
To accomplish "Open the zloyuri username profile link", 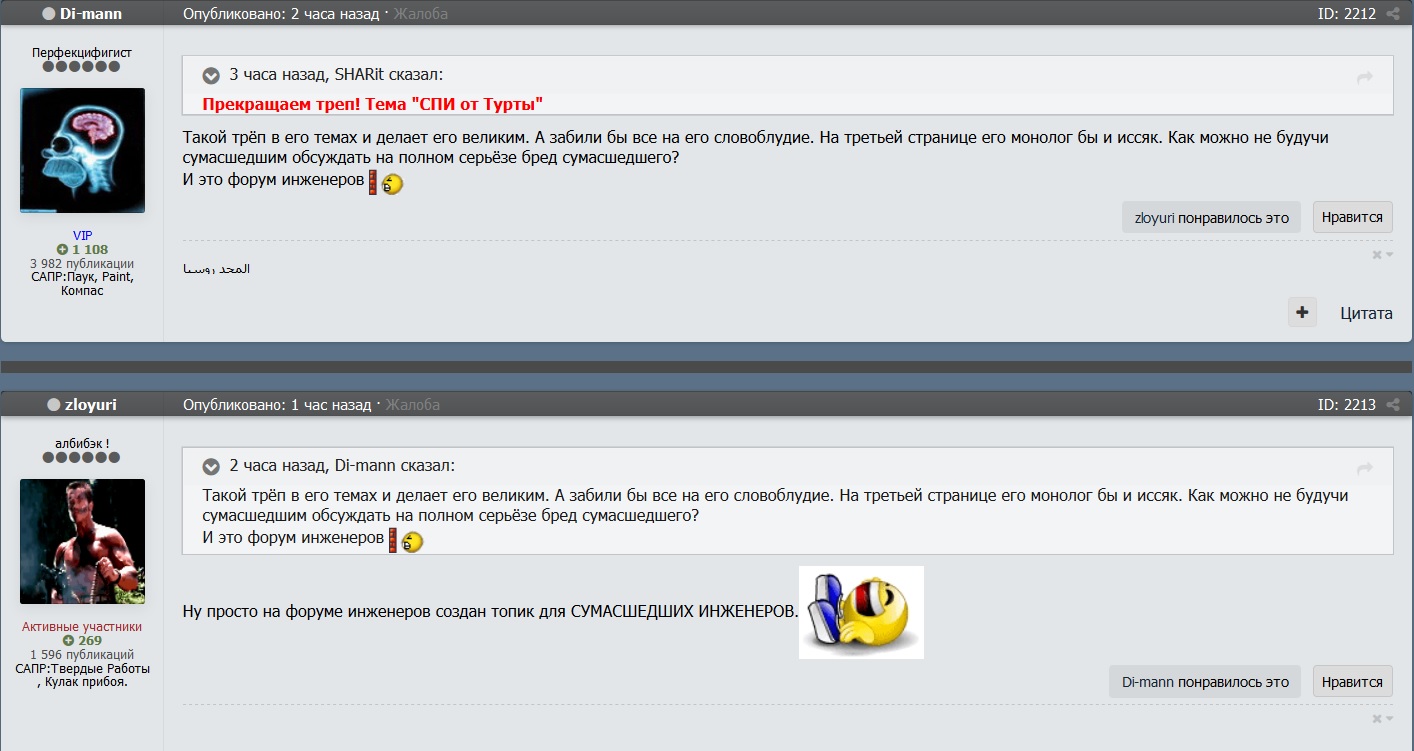I will click(91, 405).
